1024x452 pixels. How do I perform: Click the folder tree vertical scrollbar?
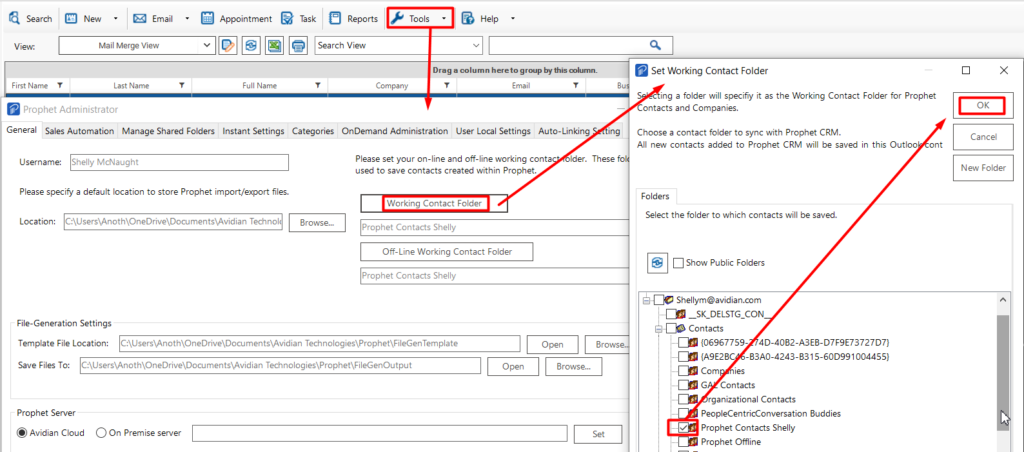(1005, 372)
